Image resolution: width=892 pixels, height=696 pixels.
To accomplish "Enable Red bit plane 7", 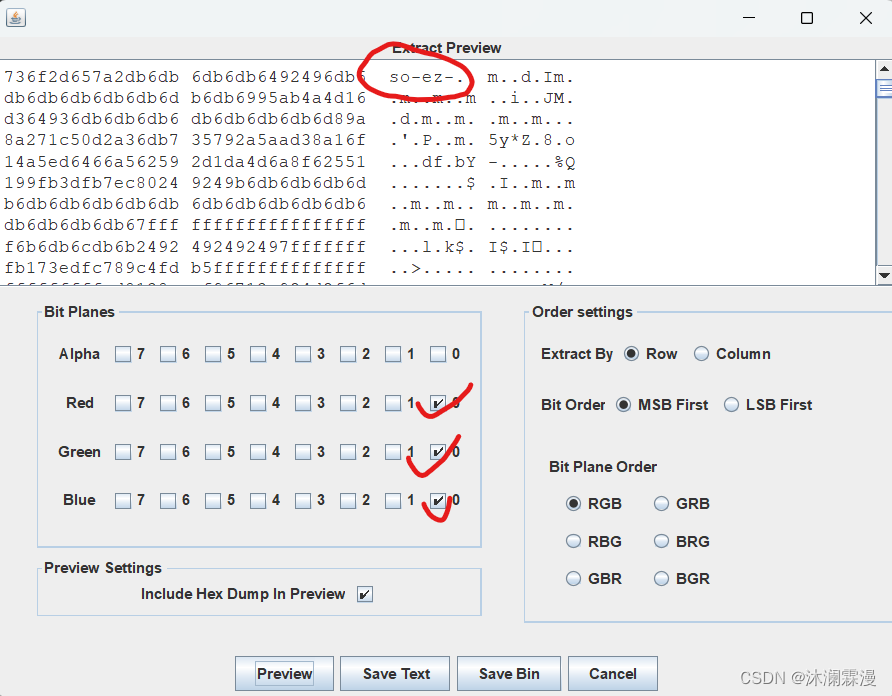I will click(x=123, y=403).
